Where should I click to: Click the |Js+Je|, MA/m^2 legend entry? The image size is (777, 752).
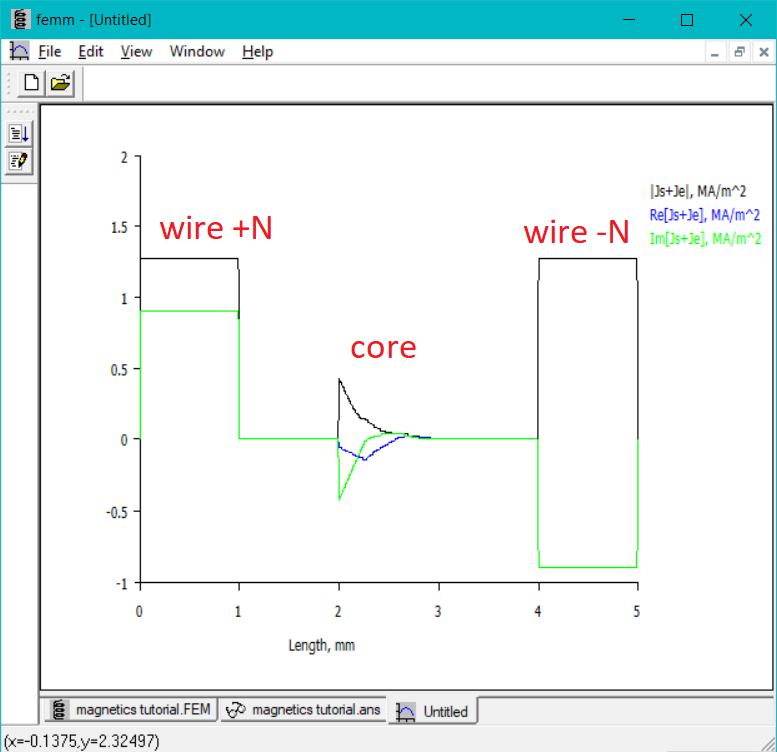(x=698, y=191)
